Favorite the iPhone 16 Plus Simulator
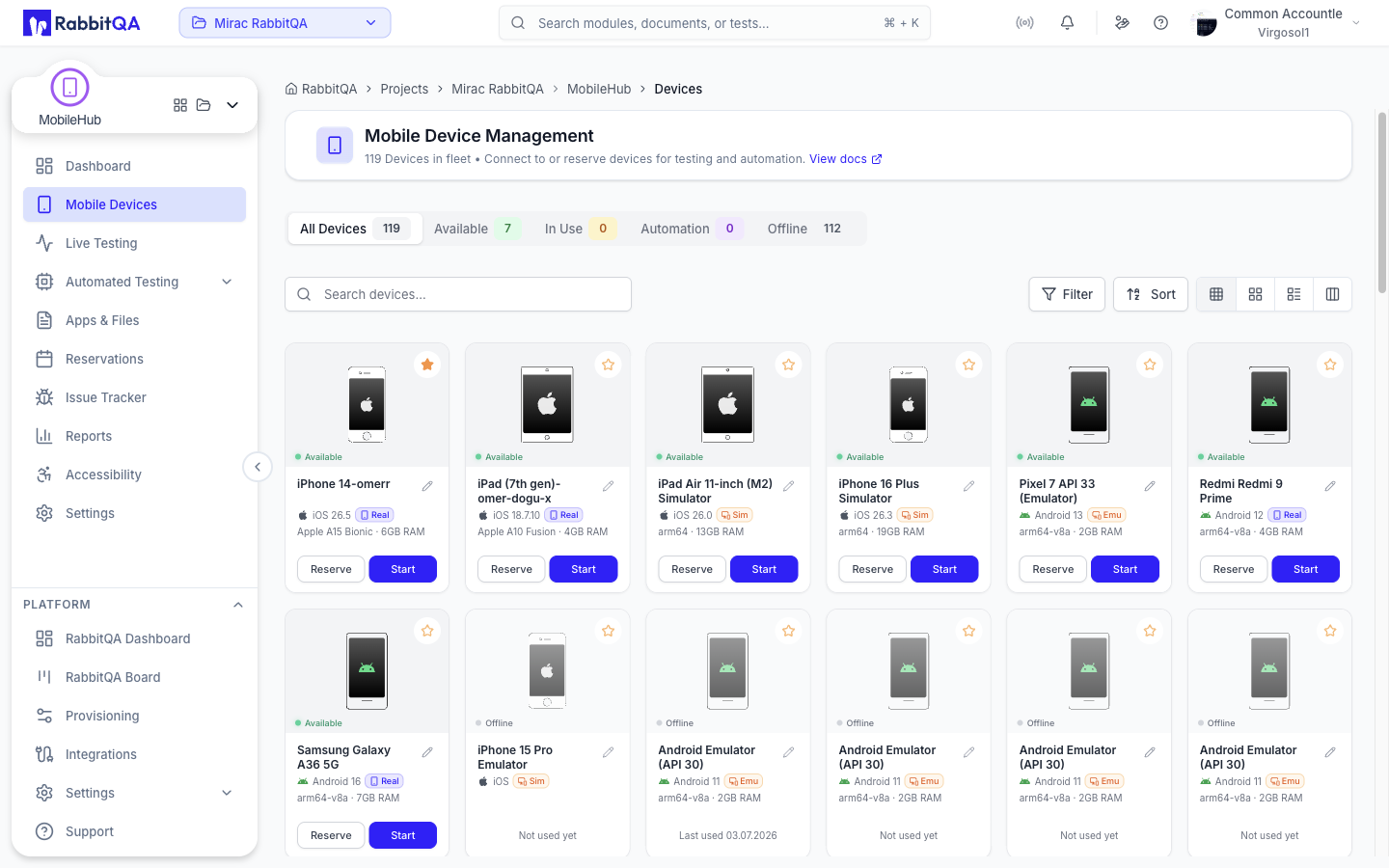Screen dimensions: 1389x868 pyautogui.click(x=968, y=365)
